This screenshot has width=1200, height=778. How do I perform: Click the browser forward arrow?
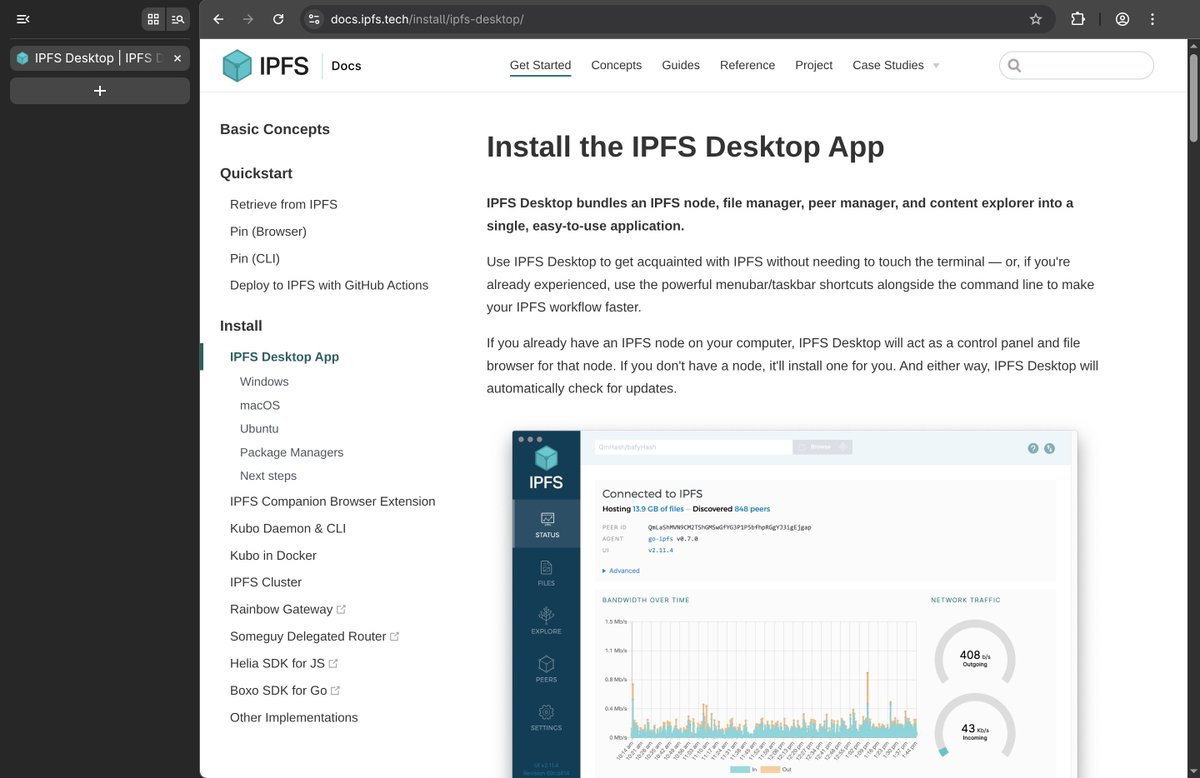(248, 19)
